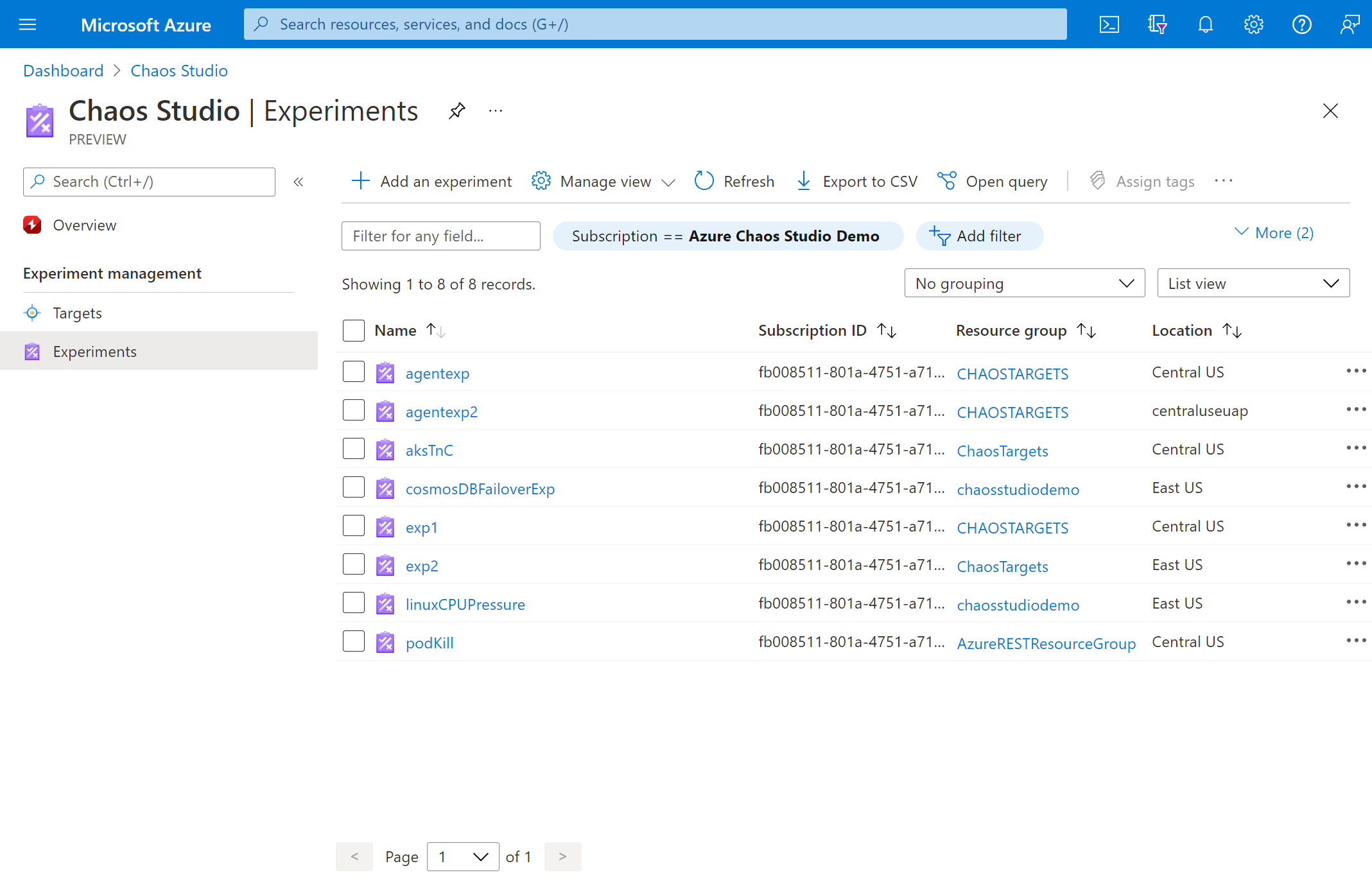
Task: Toggle the checkbox next to cosmosDBFailoverExp
Action: coord(354,487)
